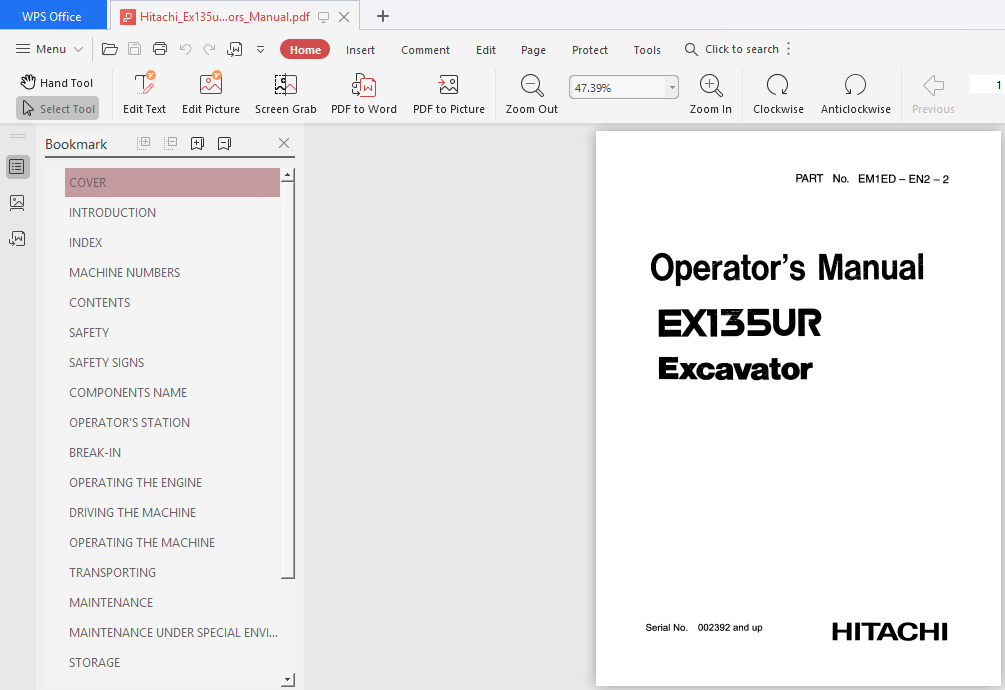Screen dimensions: 1005x690
Task: Open a new tab with the plus button
Action: (383, 16)
